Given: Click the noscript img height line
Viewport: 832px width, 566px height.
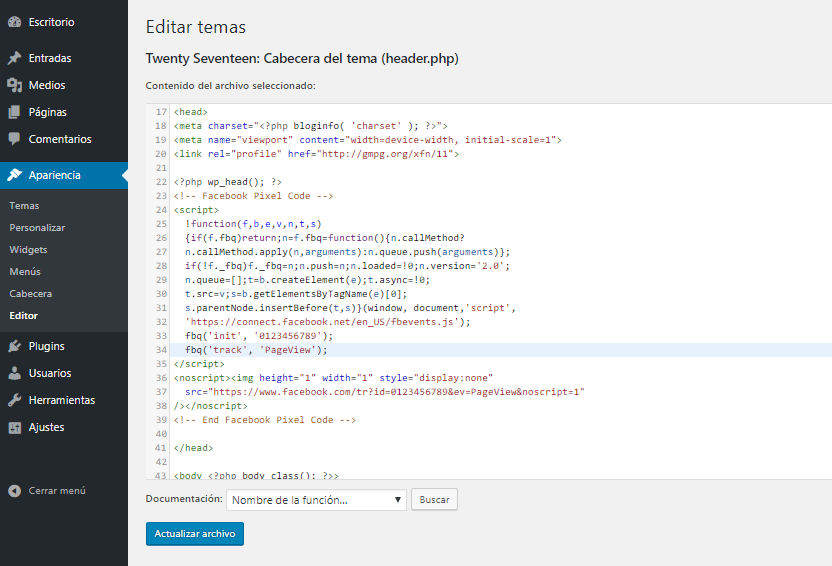Looking at the screenshot, I should coord(333,378).
